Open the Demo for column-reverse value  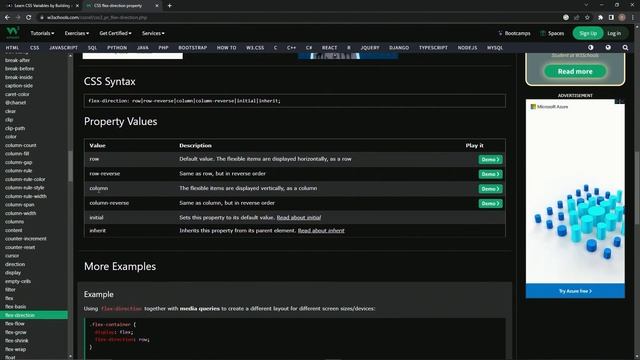[490, 204]
